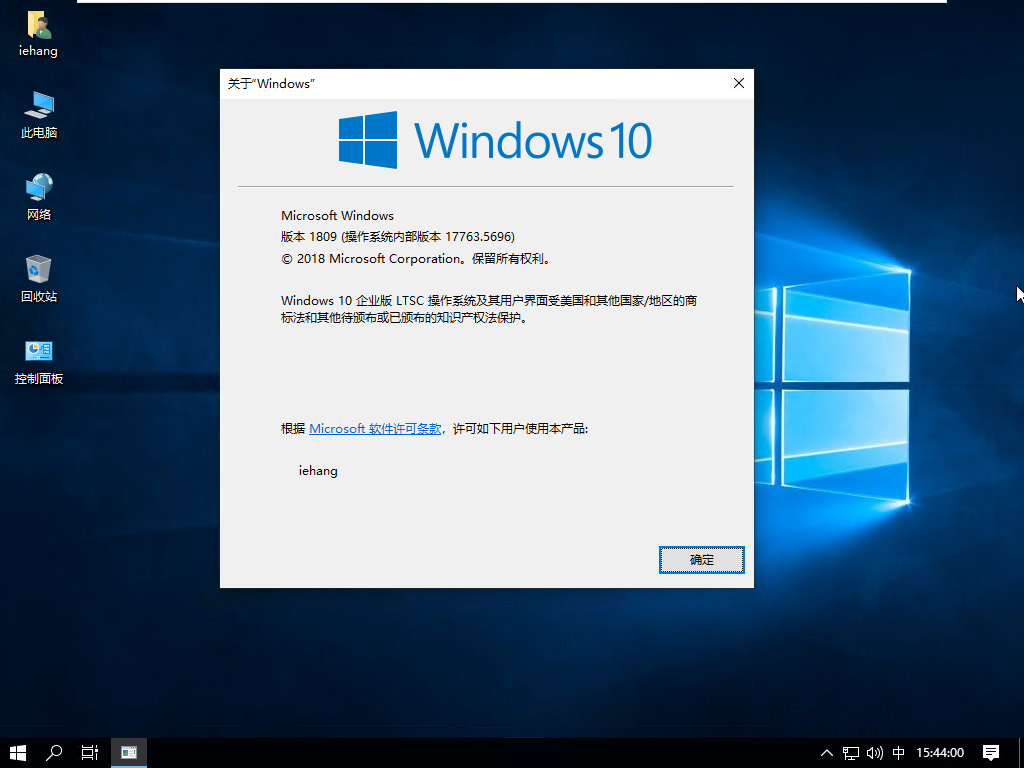Toggle the 中 input method indicator
The image size is (1024, 768).
(x=898, y=753)
